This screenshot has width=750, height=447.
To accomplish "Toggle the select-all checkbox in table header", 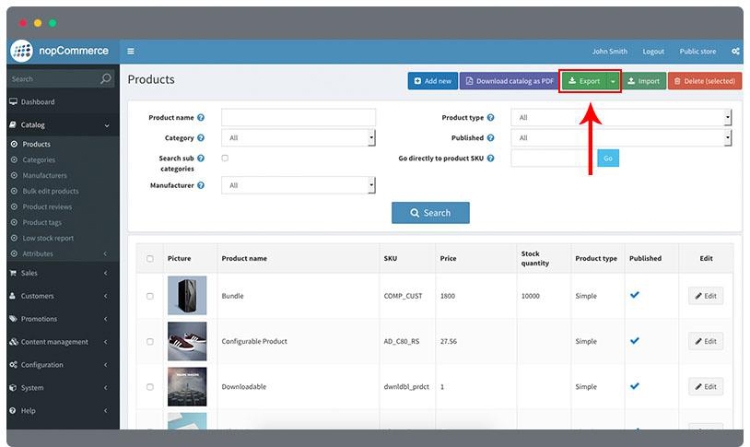I will coord(150,259).
